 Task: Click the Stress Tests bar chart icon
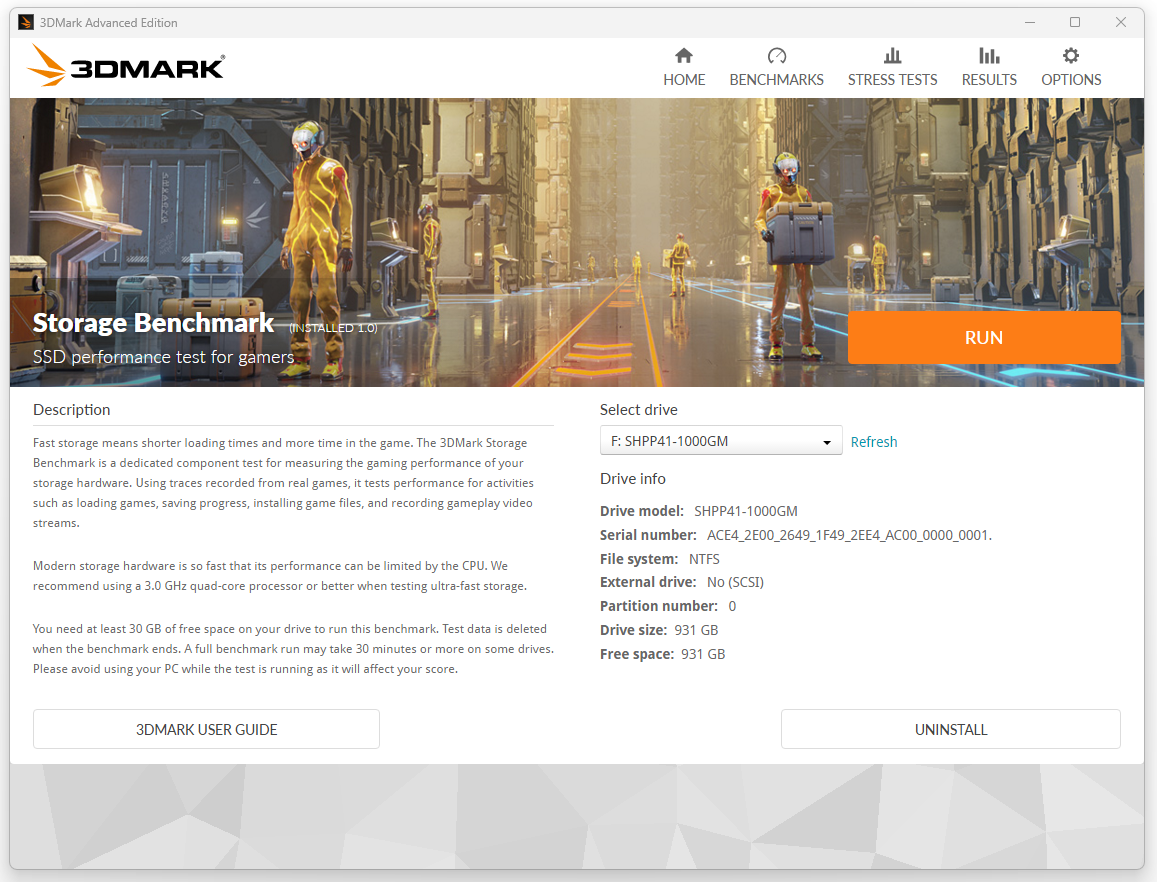tap(892, 55)
